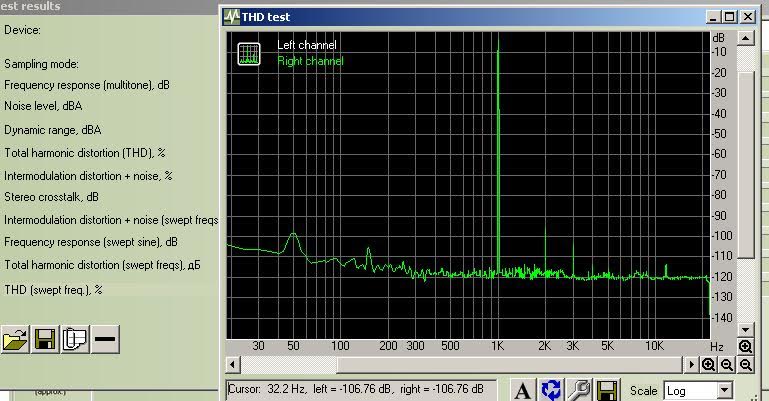This screenshot has width=769, height=401.
Task: Click the horizontal scrollbar right arrow
Action: pyautogui.click(x=691, y=364)
